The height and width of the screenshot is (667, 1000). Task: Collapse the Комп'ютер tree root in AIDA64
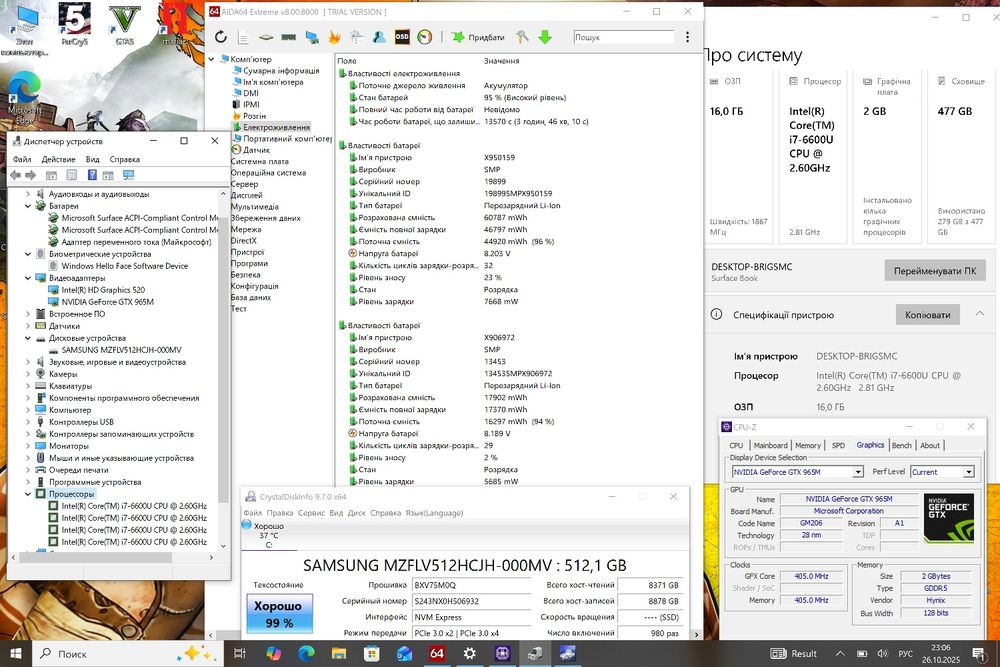[x=212, y=59]
